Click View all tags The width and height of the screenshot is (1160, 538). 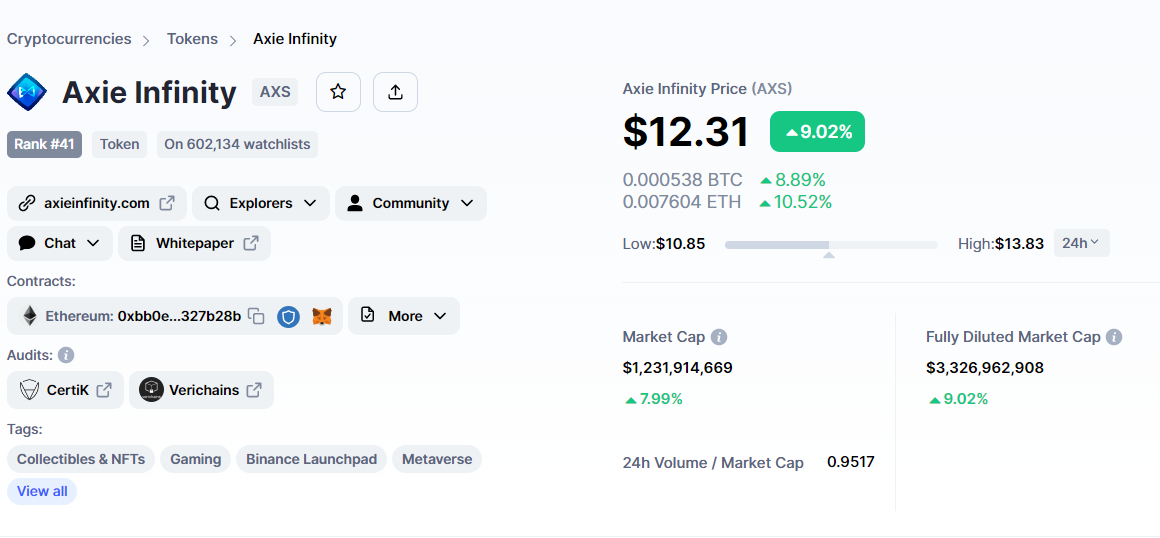point(42,491)
